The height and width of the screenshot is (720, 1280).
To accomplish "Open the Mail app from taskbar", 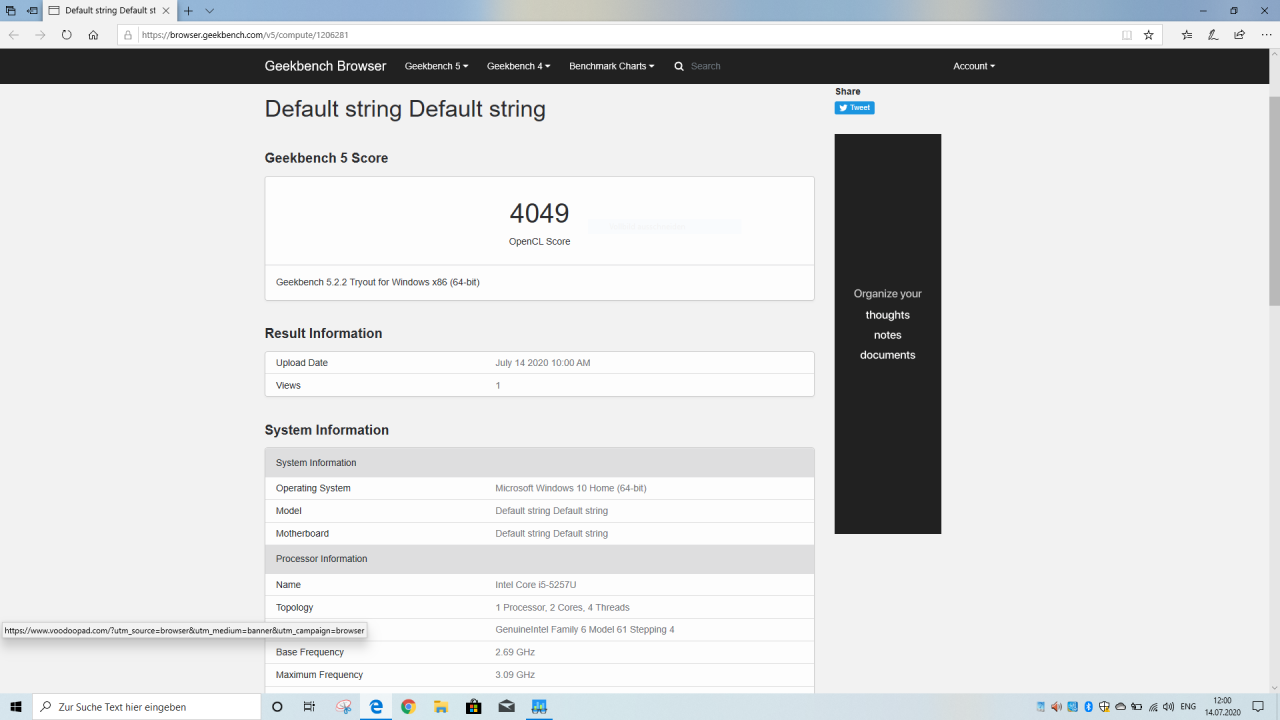I will [507, 707].
